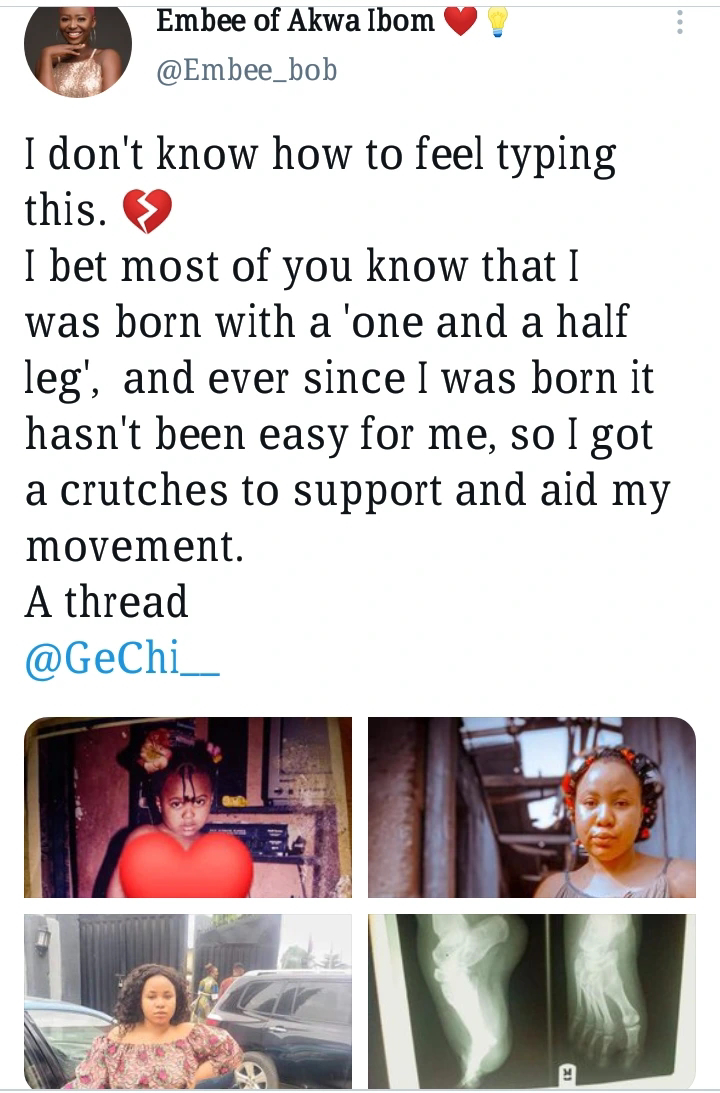Image resolution: width=720 pixels, height=1093 pixels.
Task: Click the broken heart emoji after 'this.'
Action: 147,211
